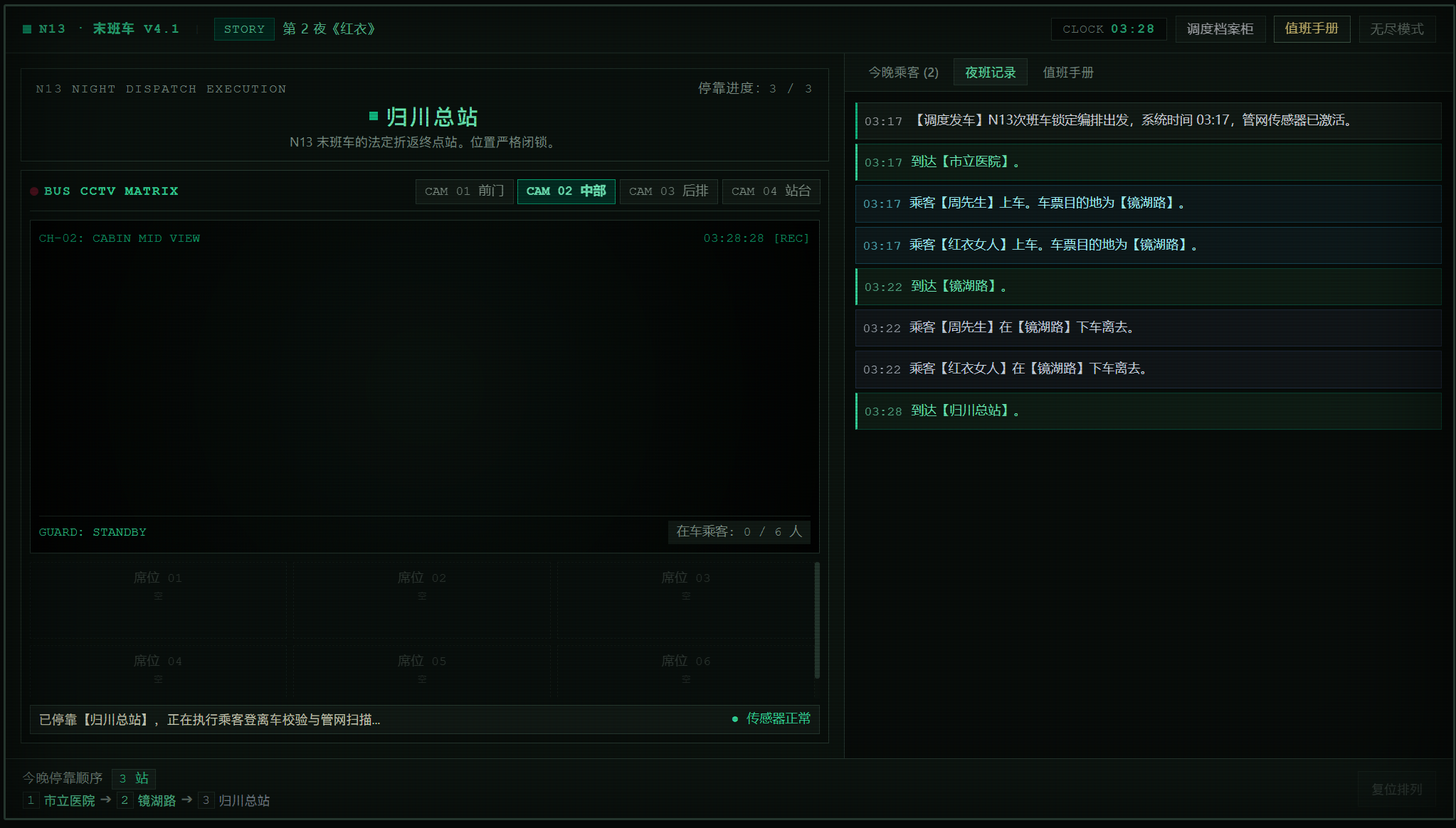This screenshot has height=828, width=1456.
Task: Switch to CAM 03 后排 camera
Action: click(668, 191)
